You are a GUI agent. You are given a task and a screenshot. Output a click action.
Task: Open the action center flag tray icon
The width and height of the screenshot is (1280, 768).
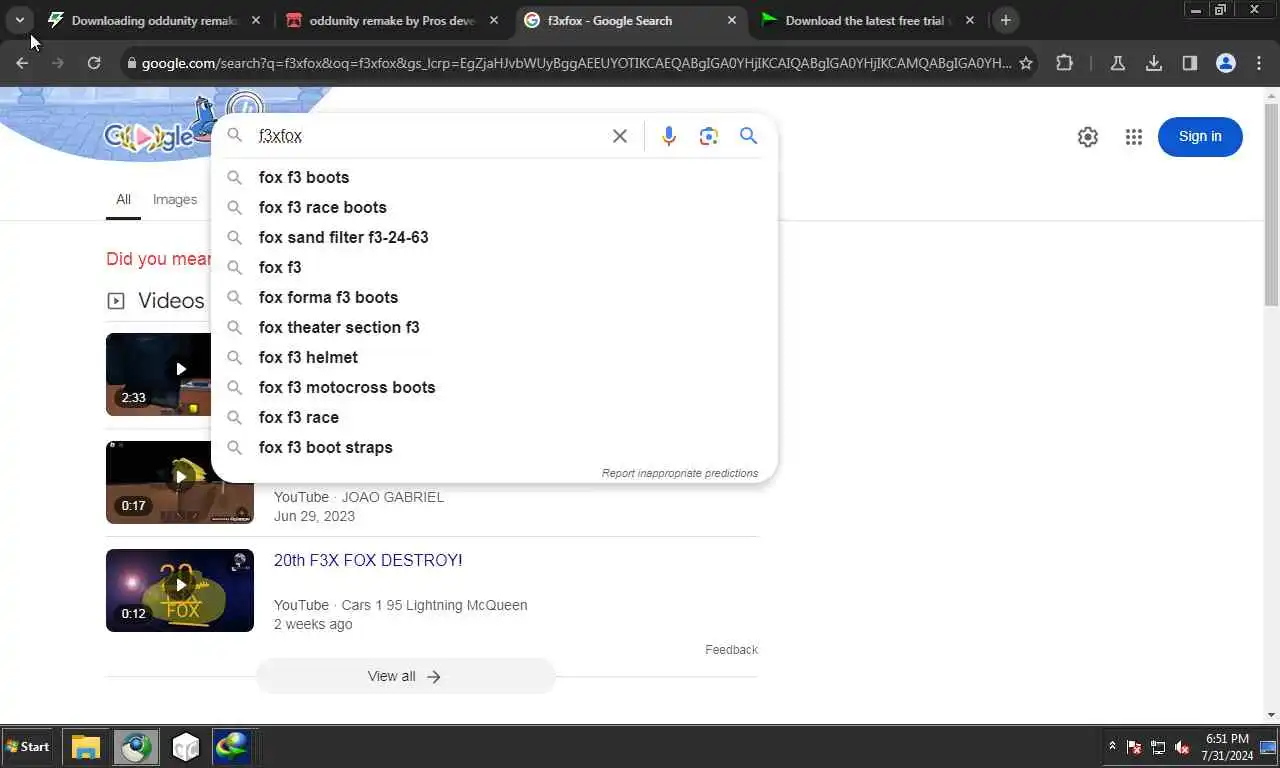[1135, 747]
